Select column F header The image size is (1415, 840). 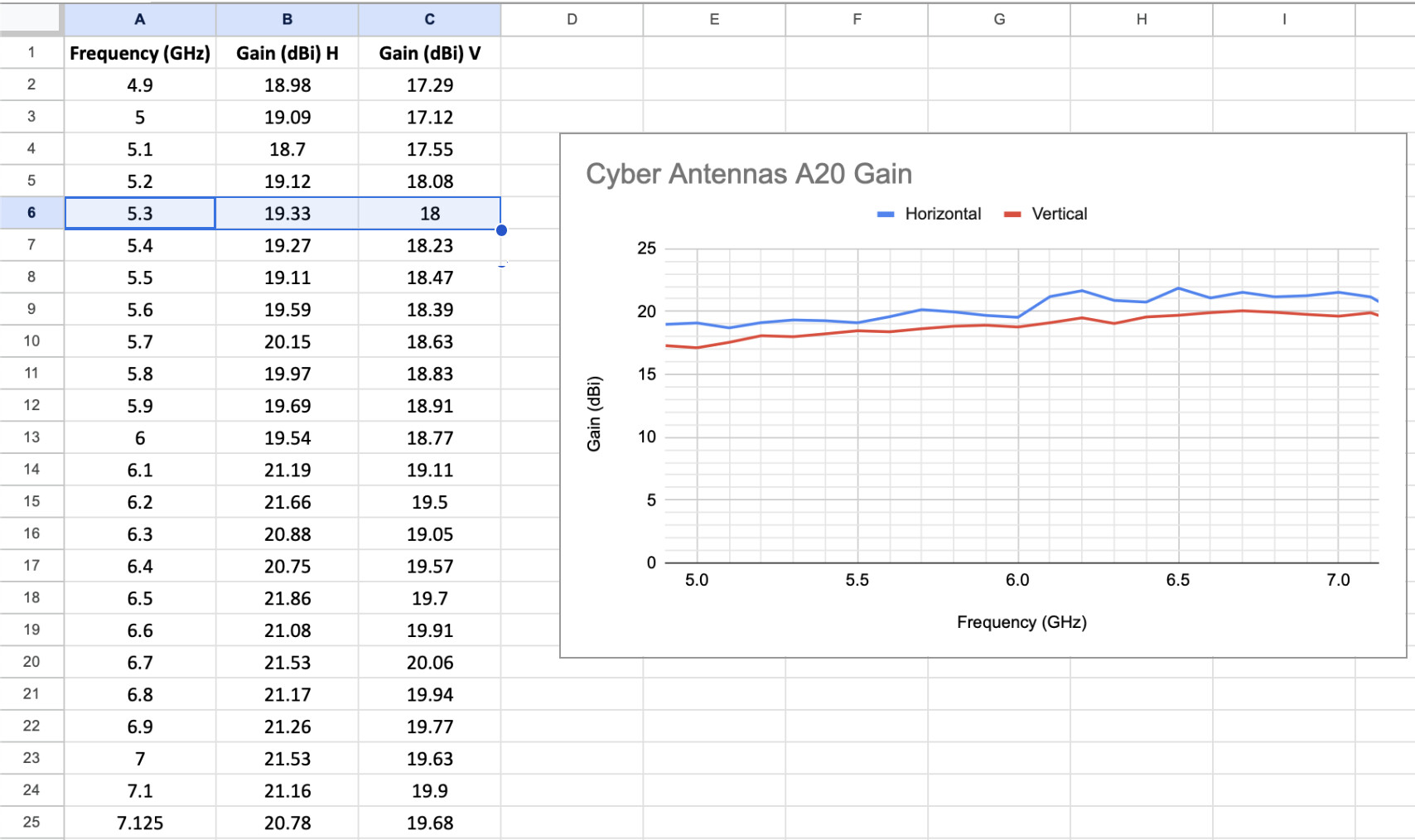(857, 19)
